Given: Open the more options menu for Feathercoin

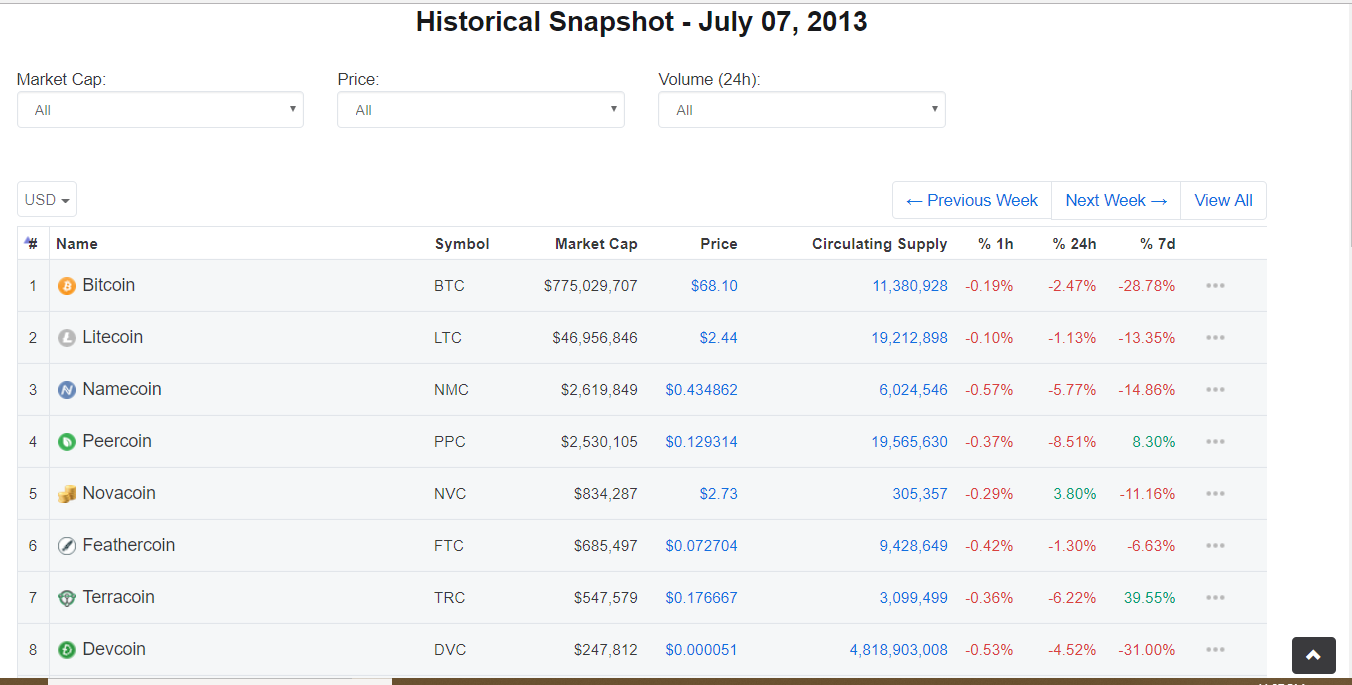Looking at the screenshot, I should [x=1215, y=545].
